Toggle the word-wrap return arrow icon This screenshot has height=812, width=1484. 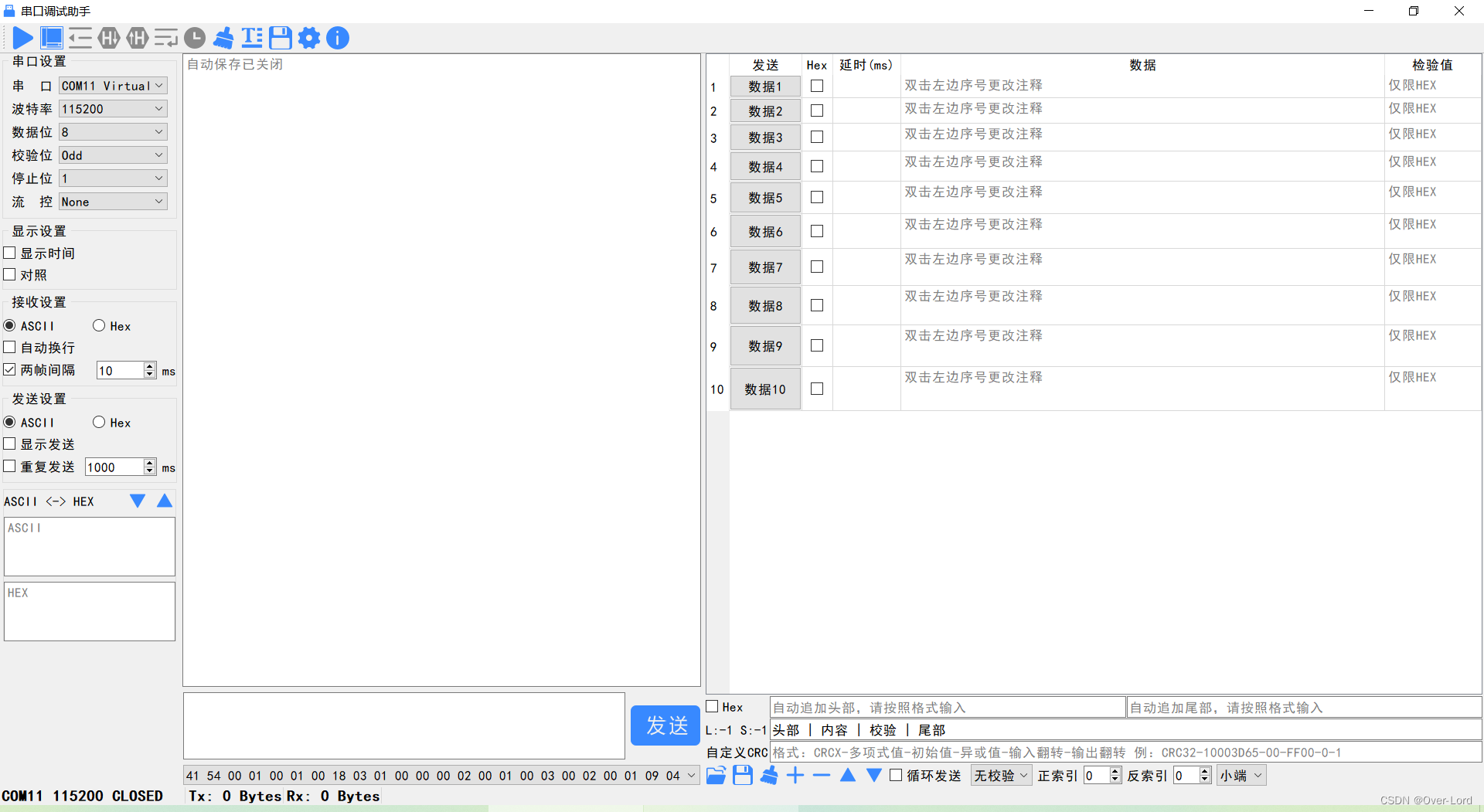pos(166,38)
